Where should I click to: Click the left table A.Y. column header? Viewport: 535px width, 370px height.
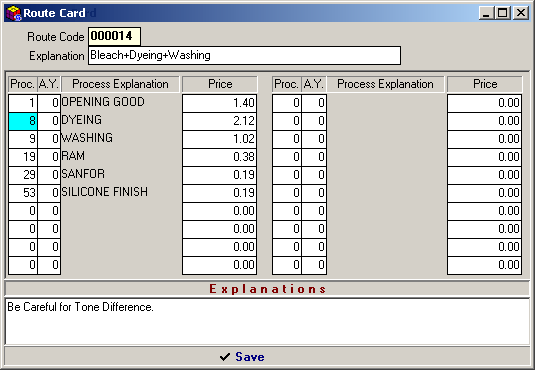click(x=49, y=84)
